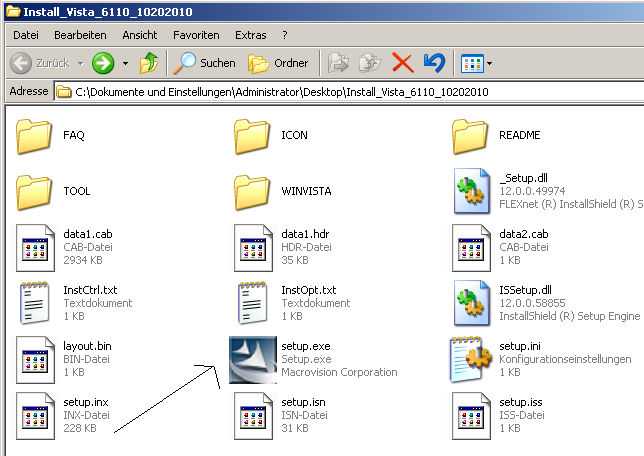Click the move-to-folder toolbar icon

click(338, 63)
